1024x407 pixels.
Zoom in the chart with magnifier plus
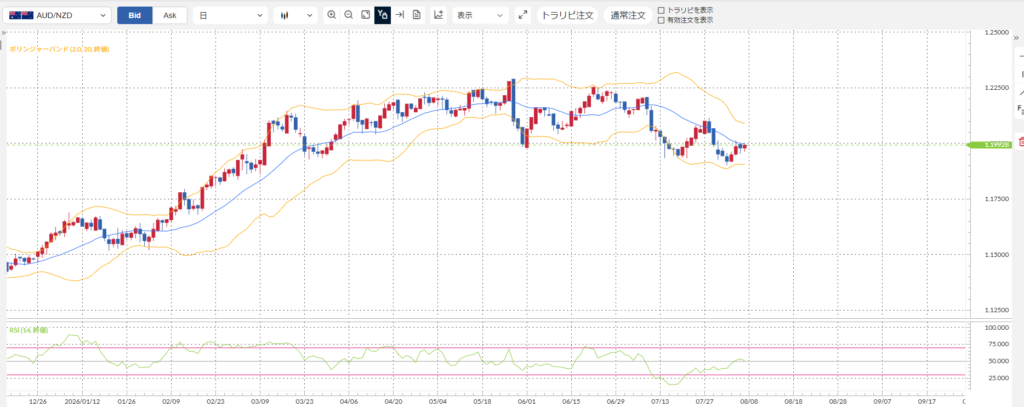click(x=332, y=14)
